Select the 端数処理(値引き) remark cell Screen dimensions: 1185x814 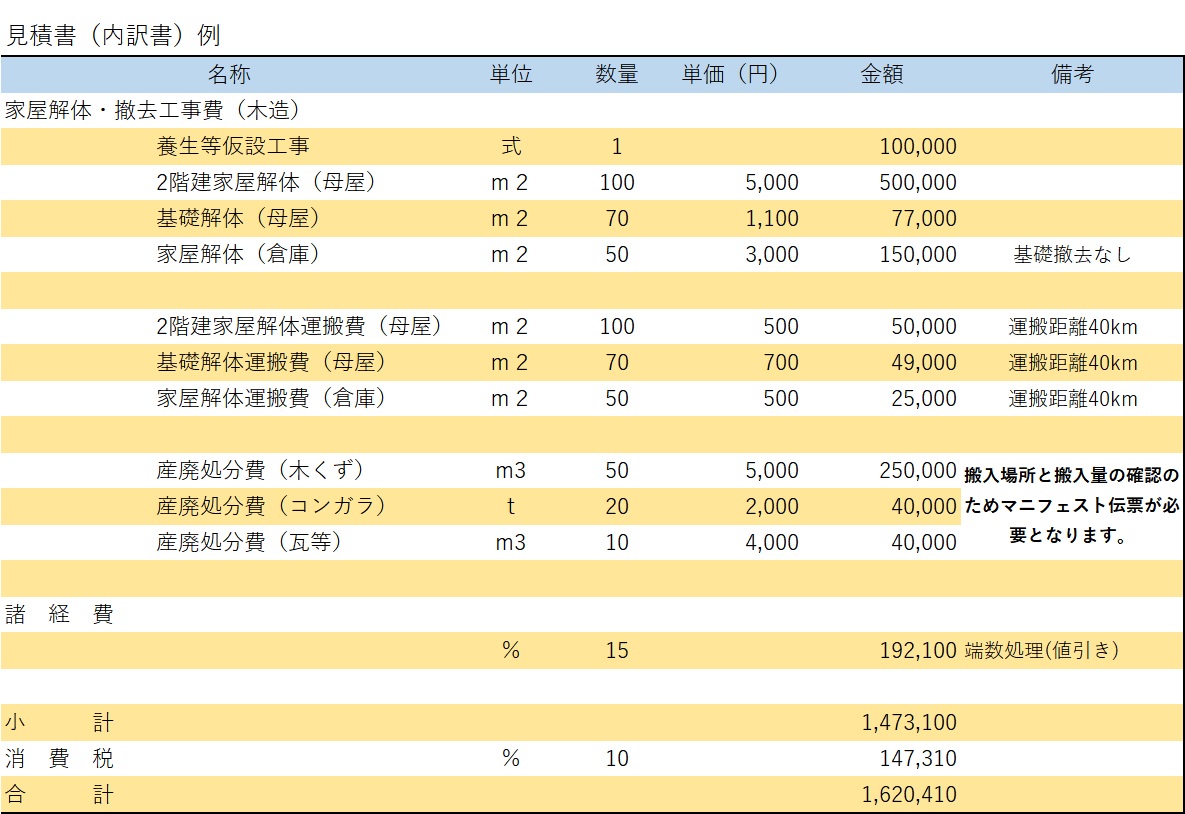1041,651
